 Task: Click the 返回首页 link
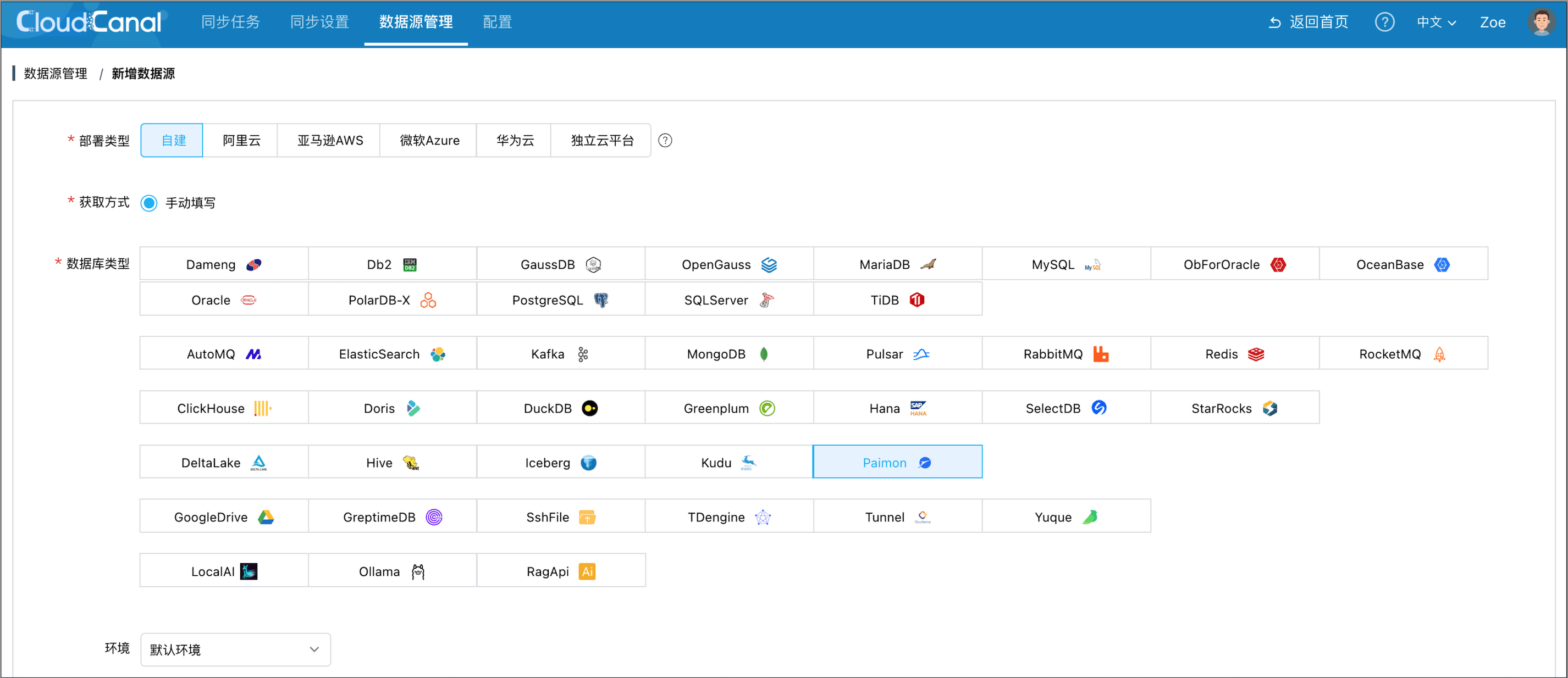pos(1308,23)
